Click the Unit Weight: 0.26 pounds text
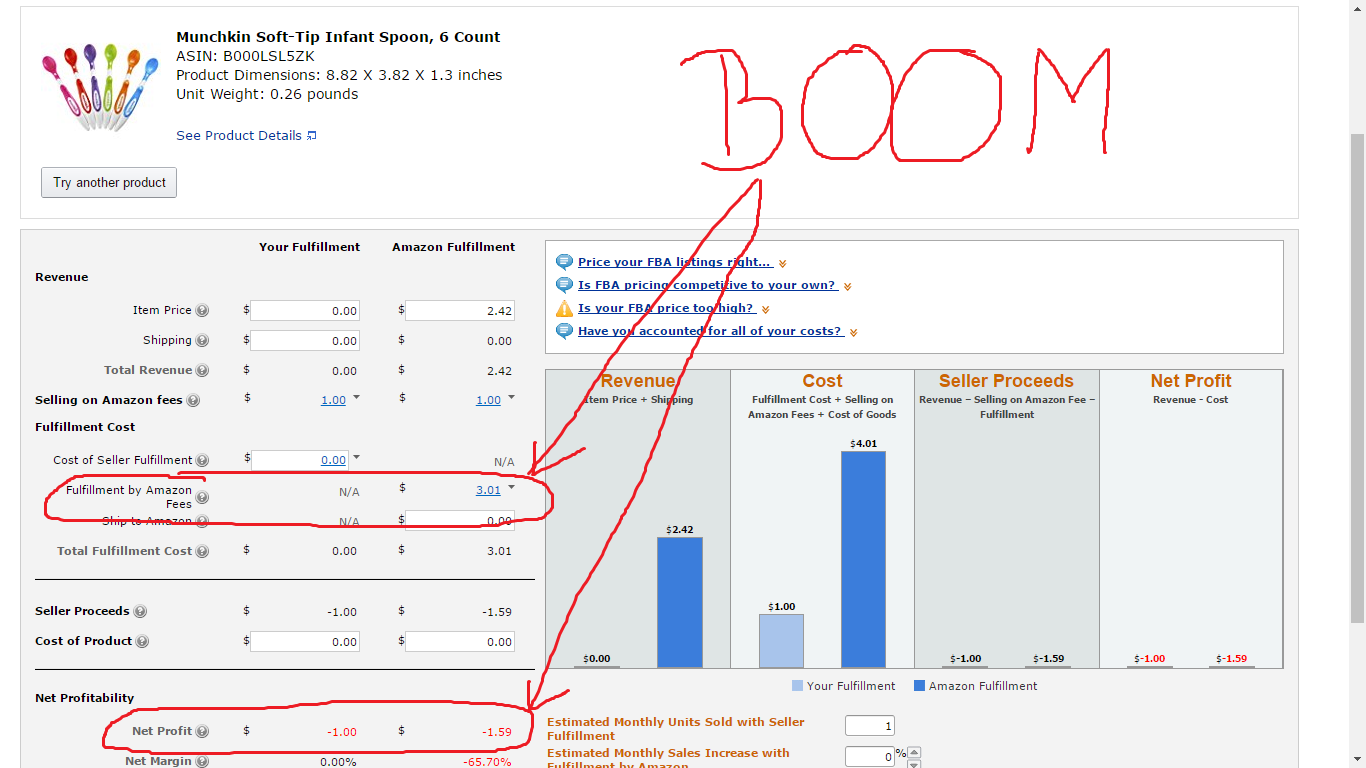This screenshot has width=1366, height=768. (x=267, y=94)
